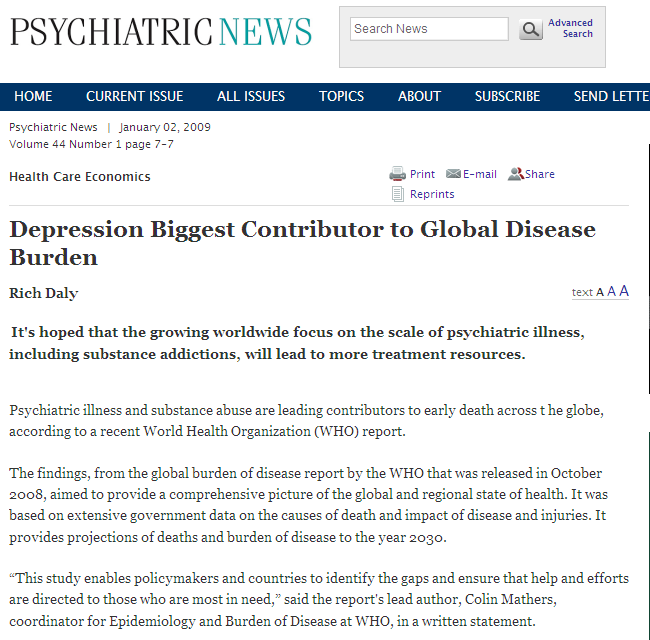Image resolution: width=650 pixels, height=640 pixels.
Task: Select the smallest text size A
Action: click(x=599, y=292)
